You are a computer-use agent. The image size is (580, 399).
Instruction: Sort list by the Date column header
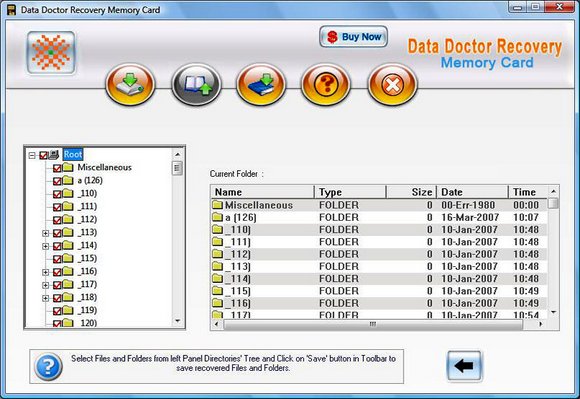click(472, 192)
